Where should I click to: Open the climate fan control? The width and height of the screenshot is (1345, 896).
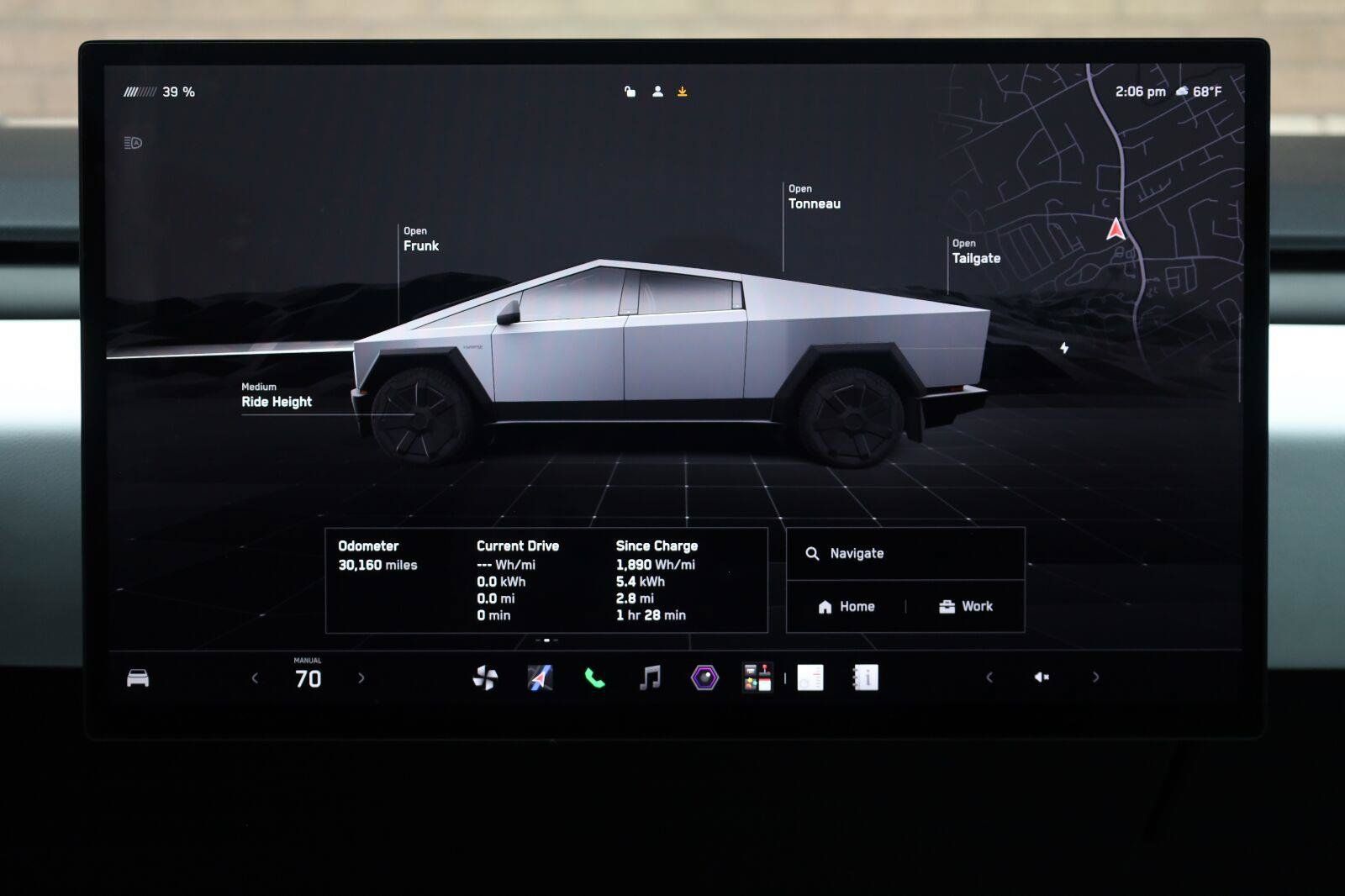[x=485, y=677]
